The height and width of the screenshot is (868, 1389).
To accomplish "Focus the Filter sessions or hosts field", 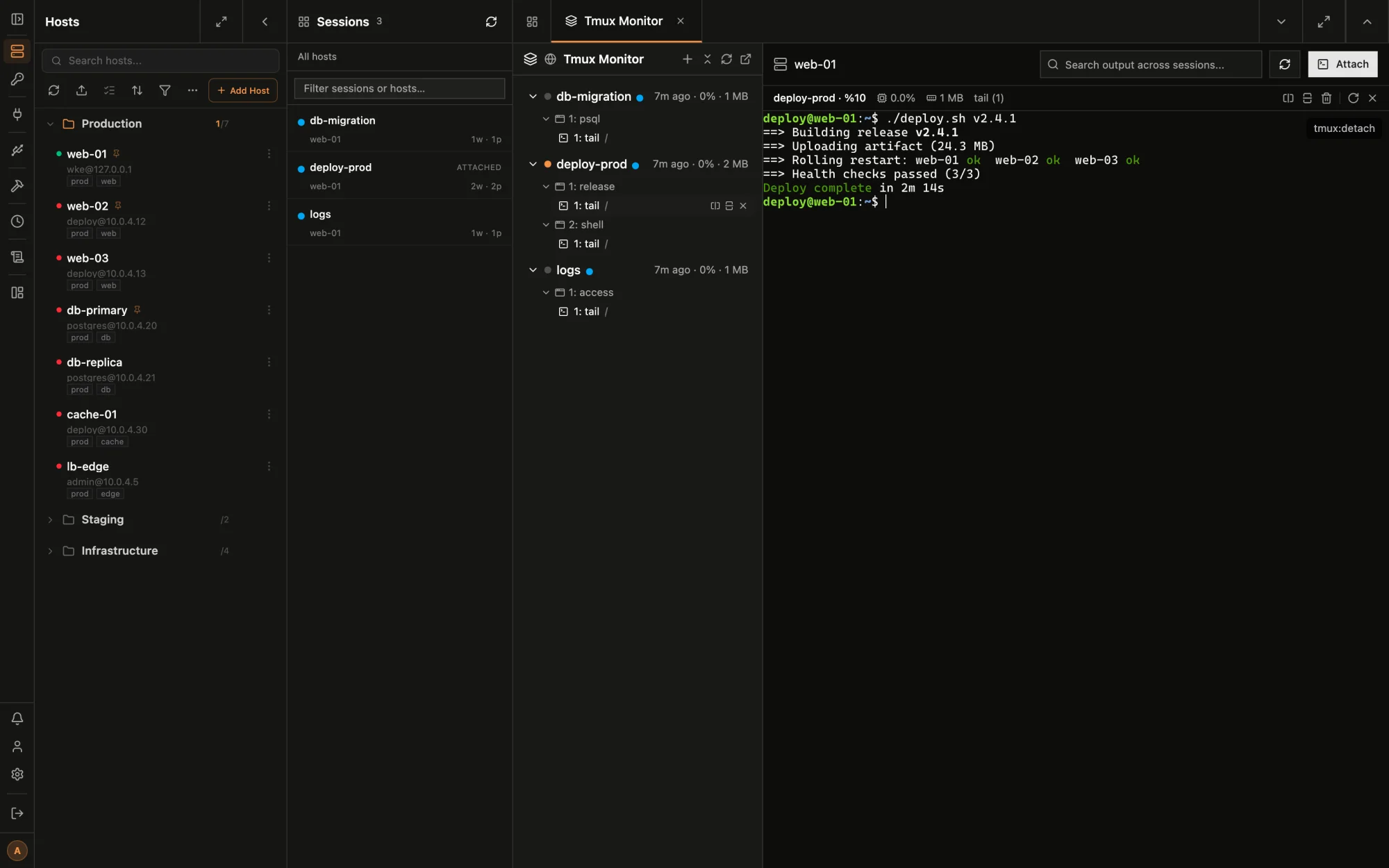I will click(399, 88).
